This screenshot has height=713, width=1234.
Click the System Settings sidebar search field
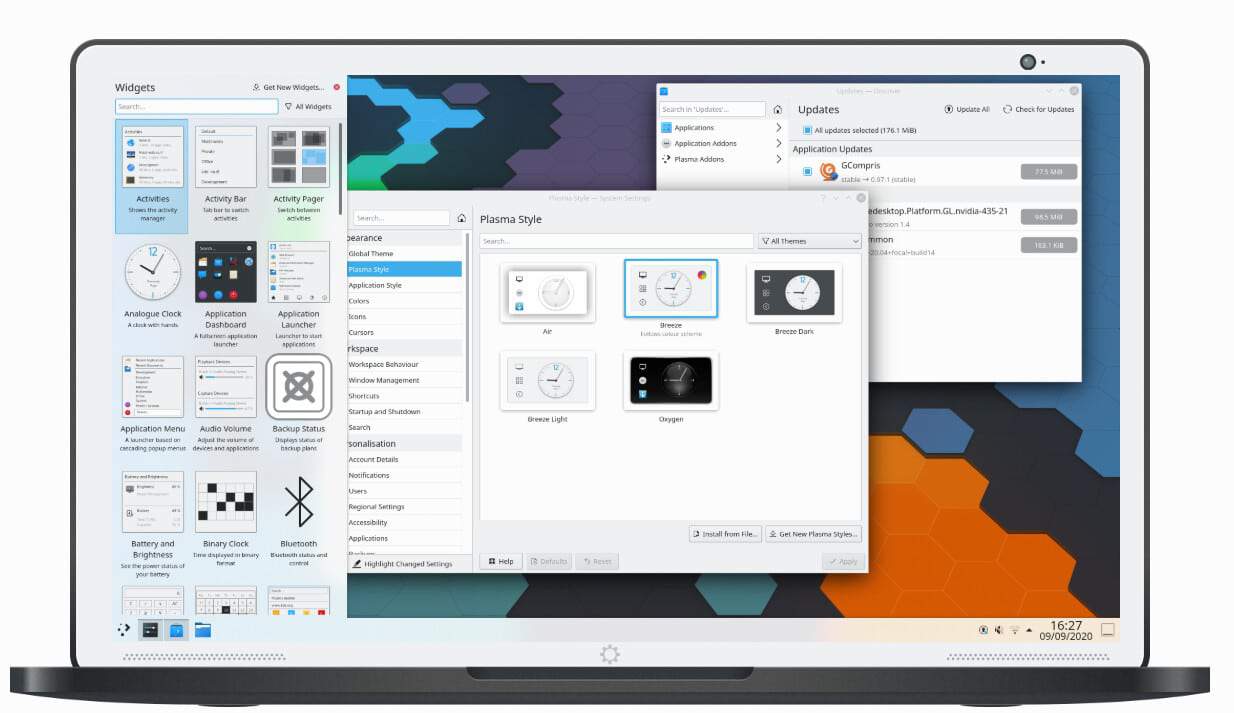click(401, 218)
